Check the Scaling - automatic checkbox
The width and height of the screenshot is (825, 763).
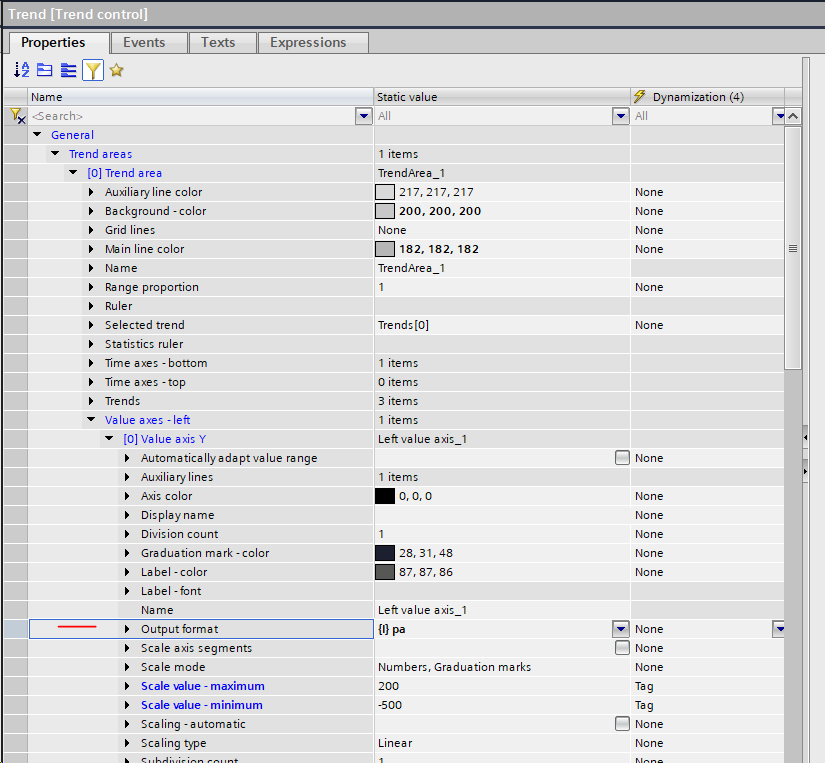tap(622, 724)
